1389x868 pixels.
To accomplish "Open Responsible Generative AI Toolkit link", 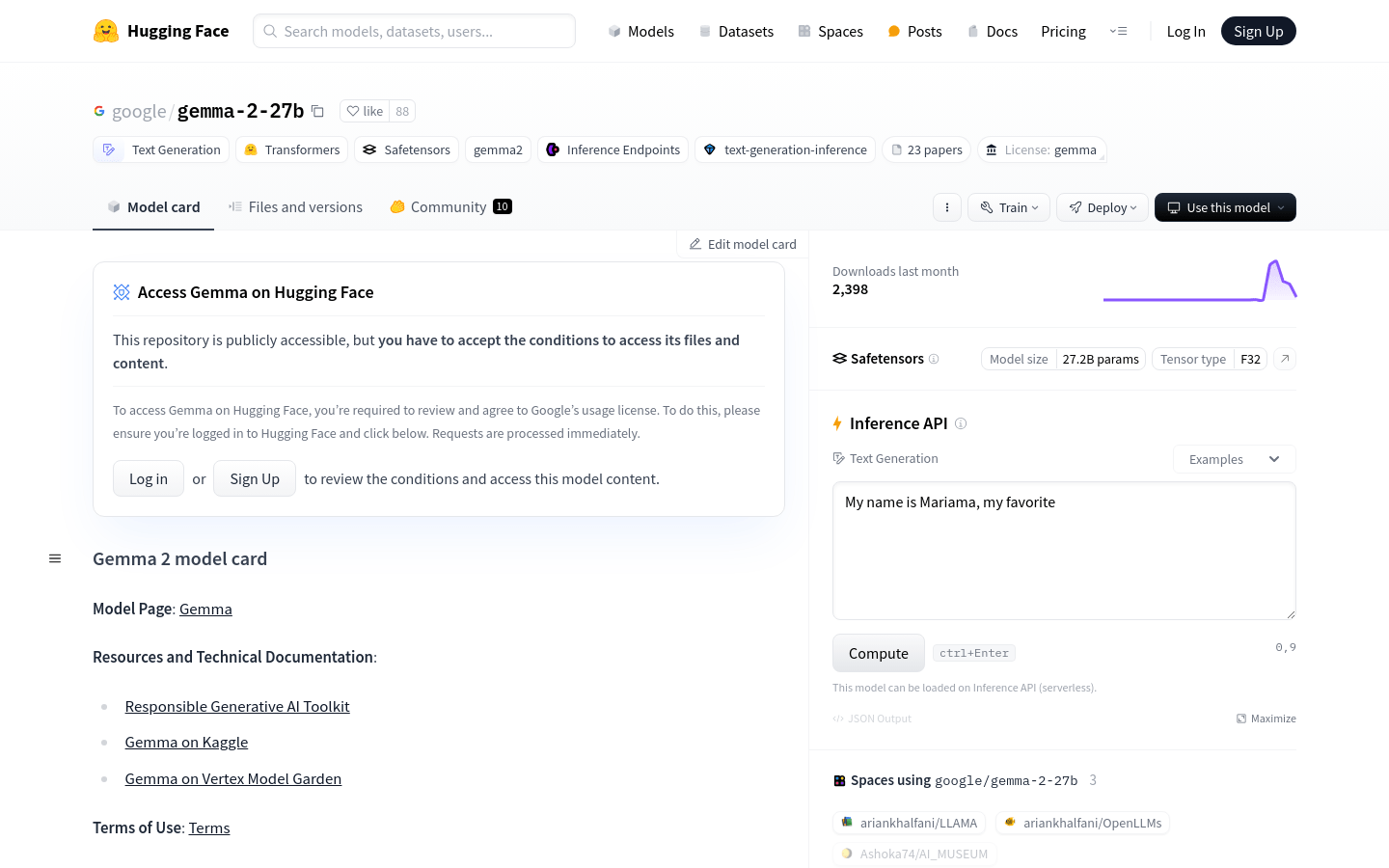I will 237,706.
